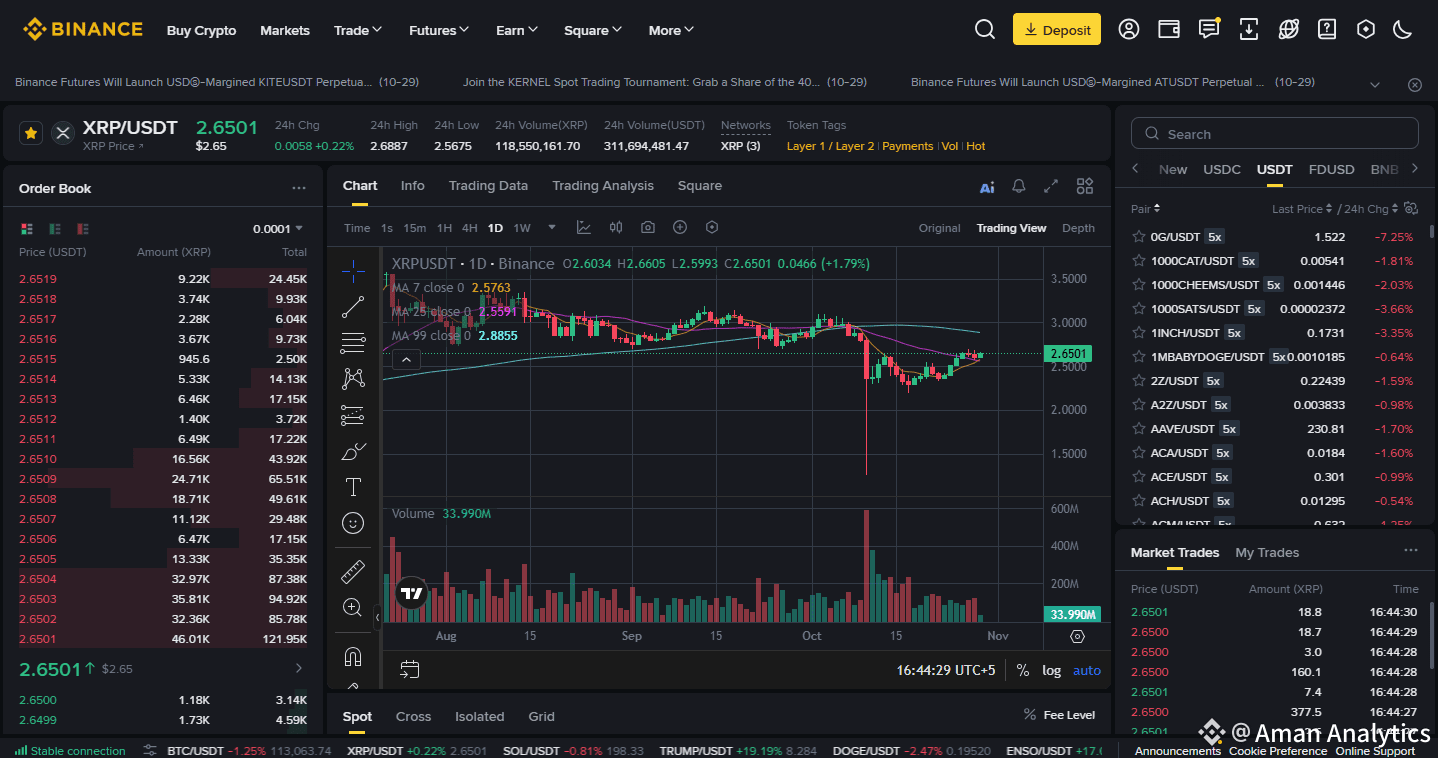Favorite the AAVE/USDT pair star

1138,428
